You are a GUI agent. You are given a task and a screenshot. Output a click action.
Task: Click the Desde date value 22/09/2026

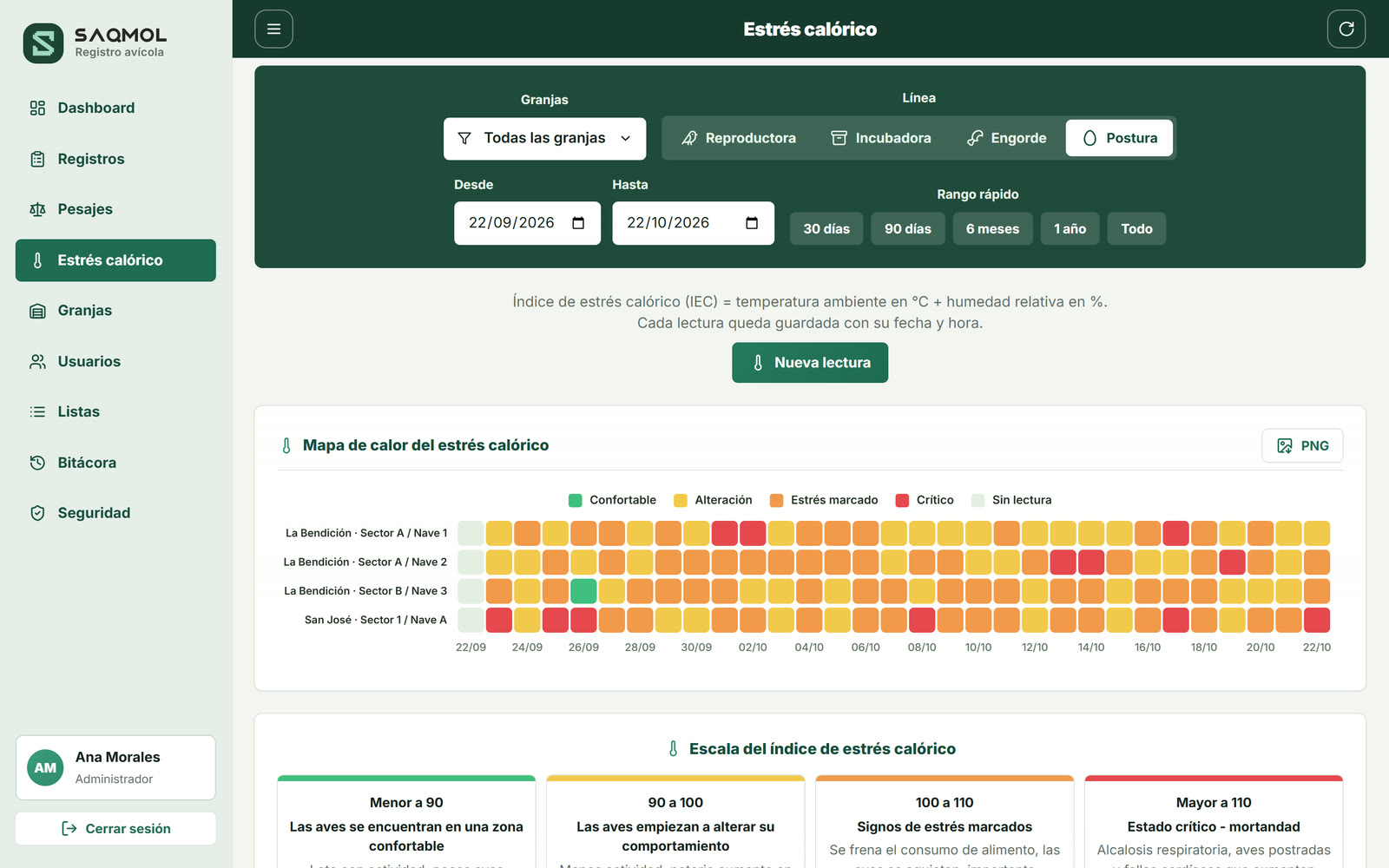[511, 223]
